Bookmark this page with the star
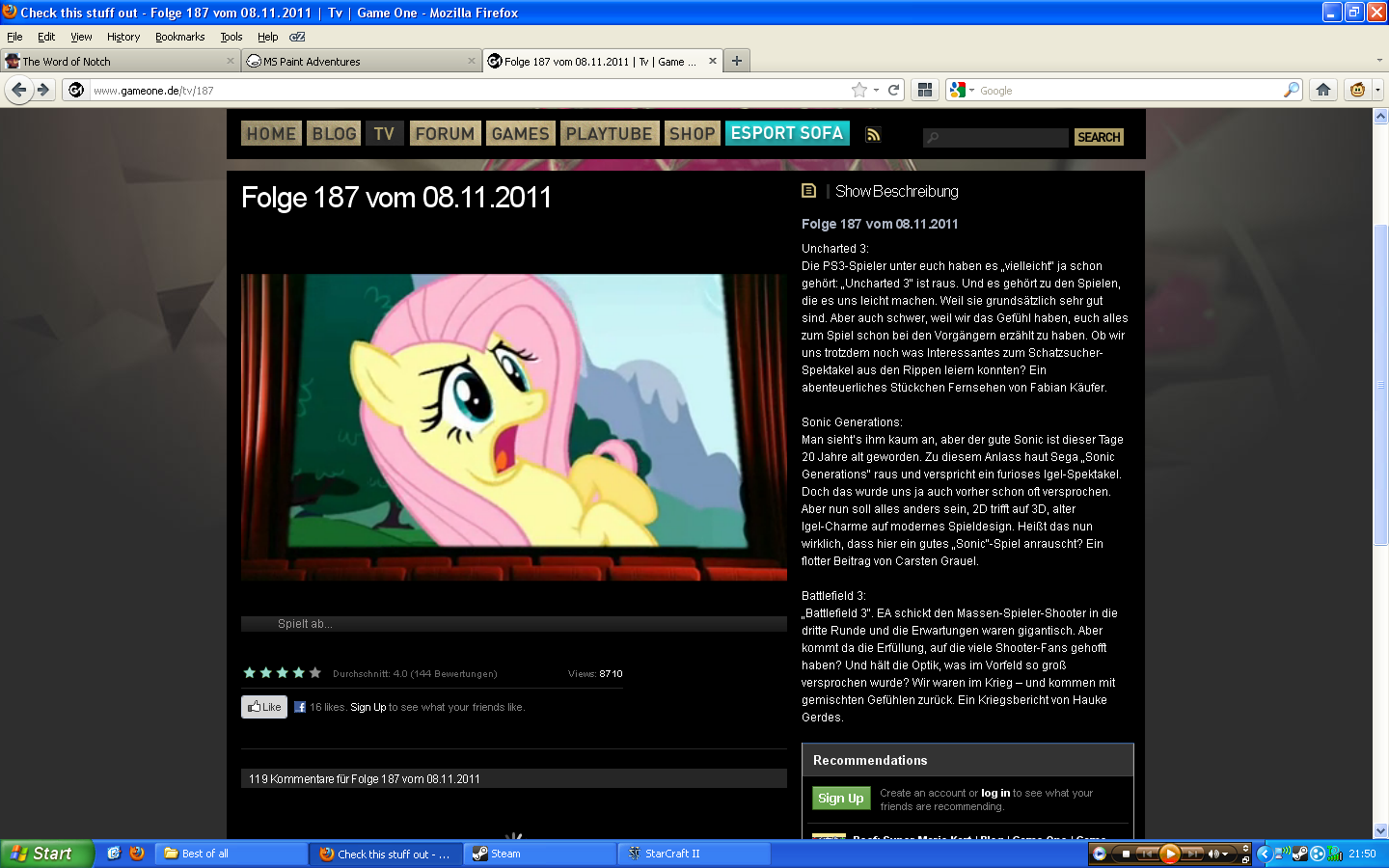 [x=858, y=90]
